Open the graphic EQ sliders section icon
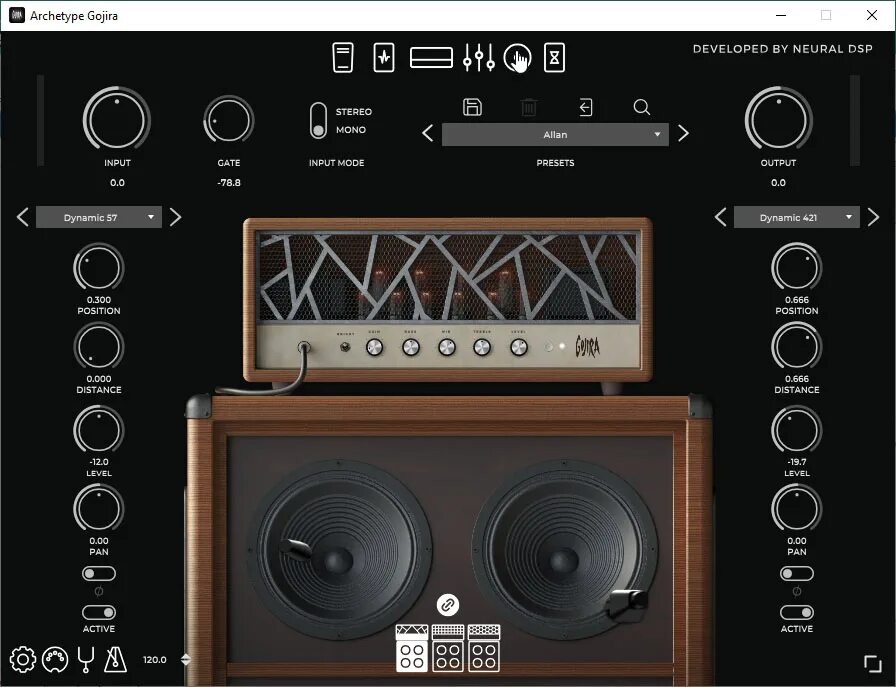This screenshot has width=896, height=687. pyautogui.click(x=479, y=58)
